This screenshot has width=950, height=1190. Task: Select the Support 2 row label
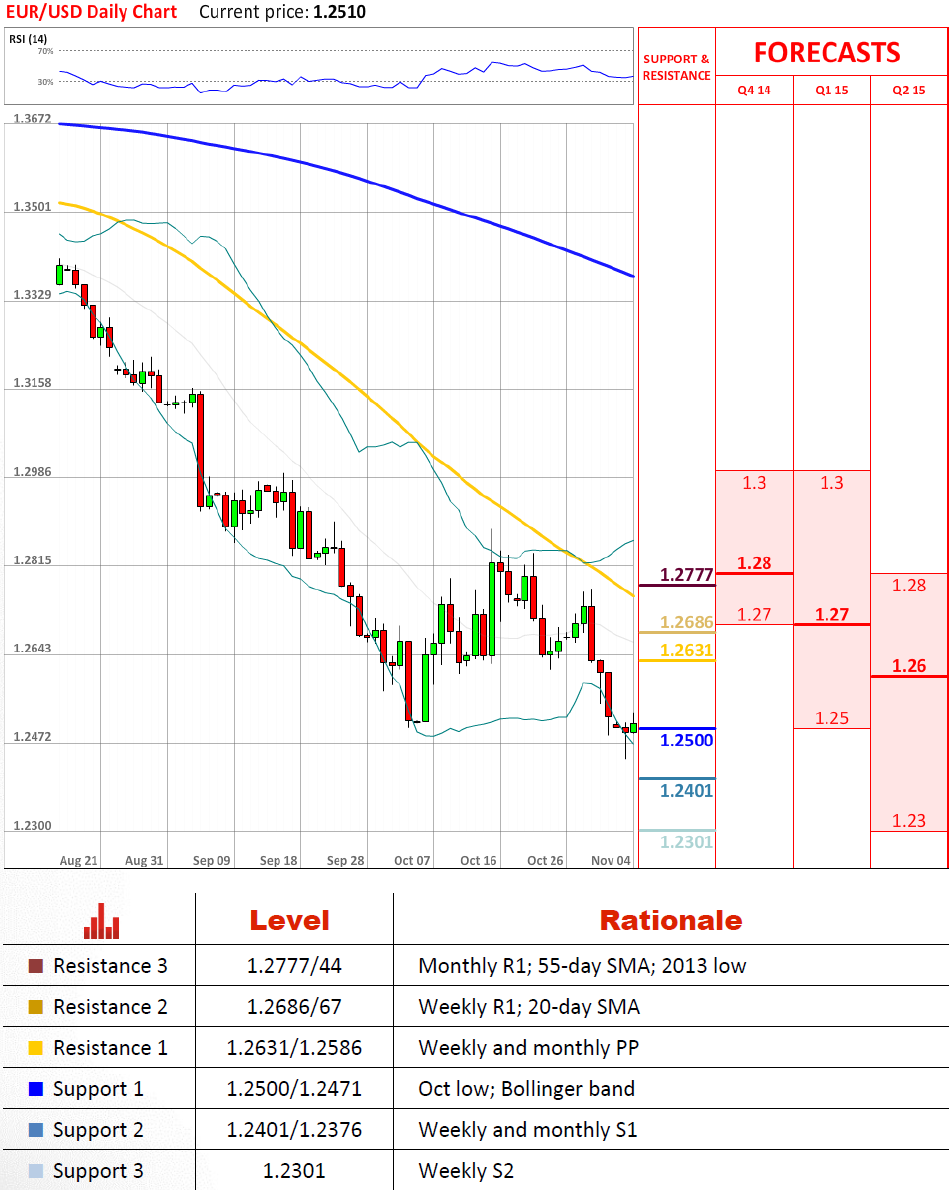(x=98, y=1130)
